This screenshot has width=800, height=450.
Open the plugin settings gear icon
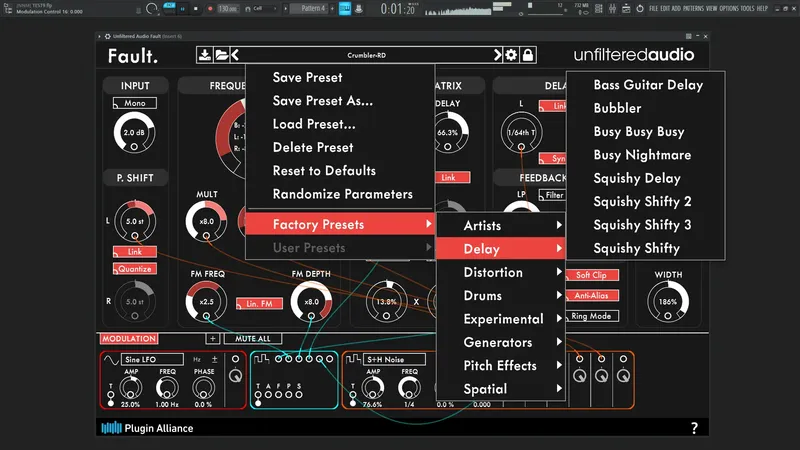tap(511, 55)
